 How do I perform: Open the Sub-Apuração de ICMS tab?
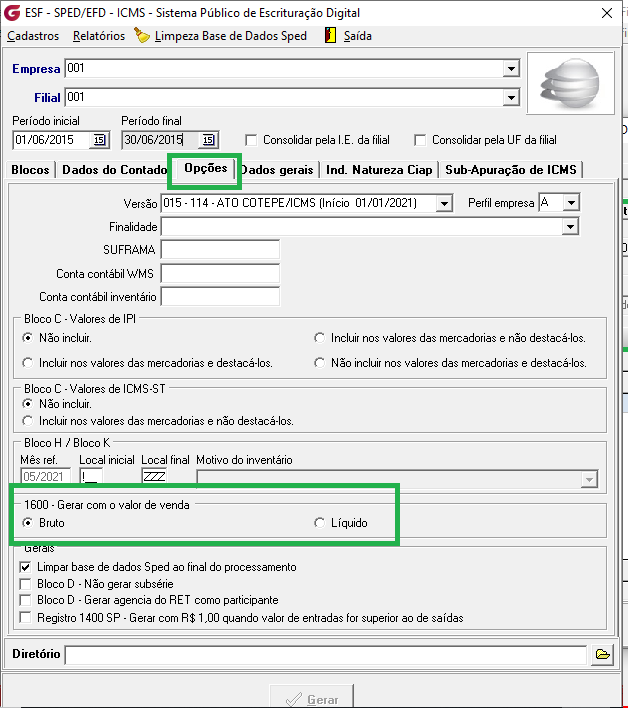tap(511, 170)
